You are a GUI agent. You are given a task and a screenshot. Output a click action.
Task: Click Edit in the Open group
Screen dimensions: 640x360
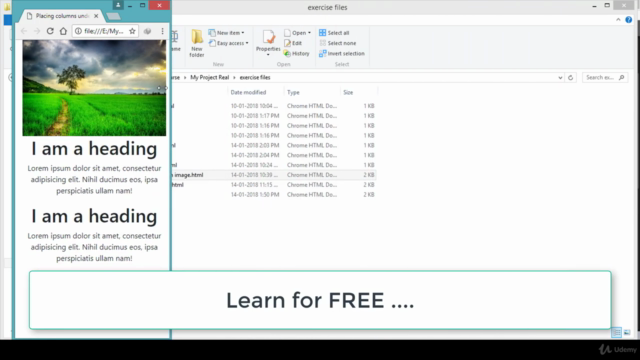coord(293,43)
